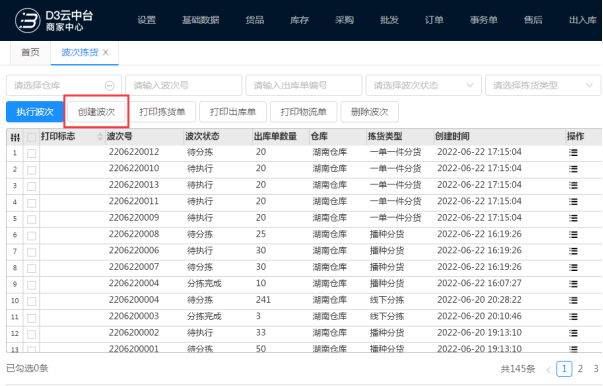This screenshot has width=603, height=386.
Task: Click the 删除波次 button
Action: point(370,112)
